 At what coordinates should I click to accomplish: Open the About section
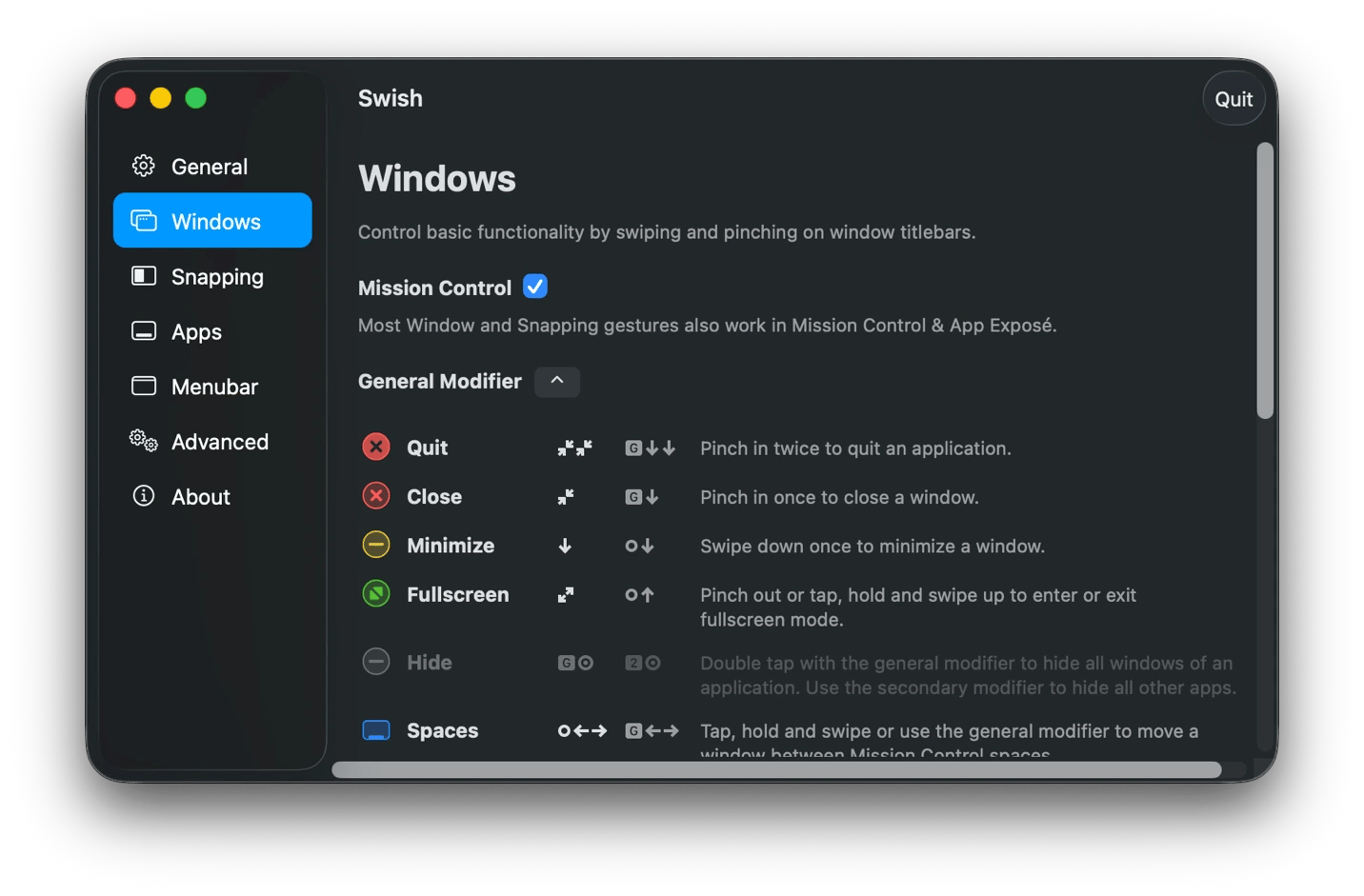[x=211, y=497]
